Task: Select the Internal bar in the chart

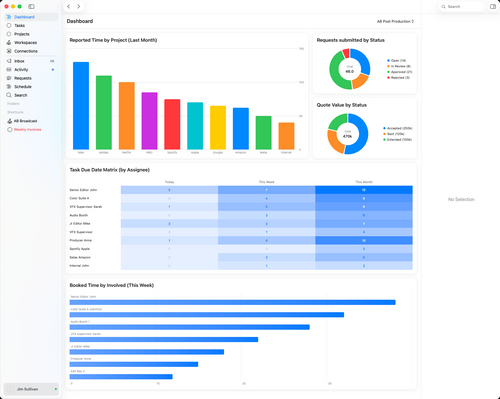Action: click(286, 136)
